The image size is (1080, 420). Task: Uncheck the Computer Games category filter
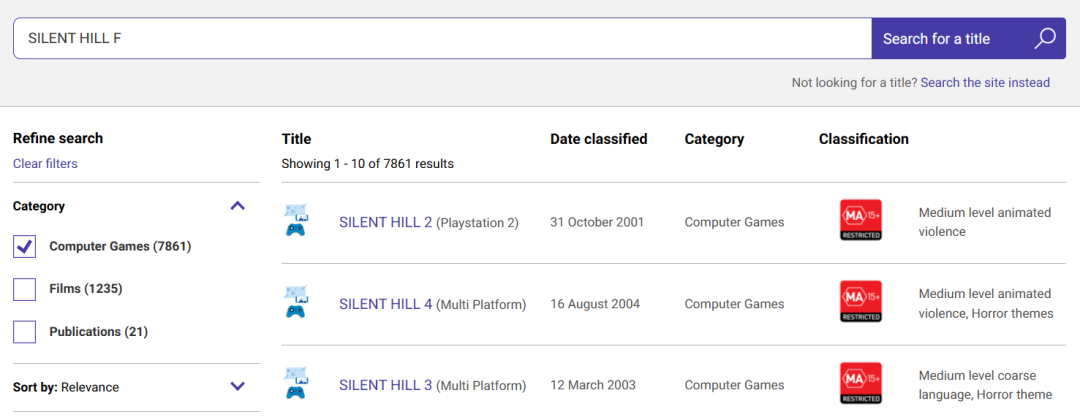point(25,246)
